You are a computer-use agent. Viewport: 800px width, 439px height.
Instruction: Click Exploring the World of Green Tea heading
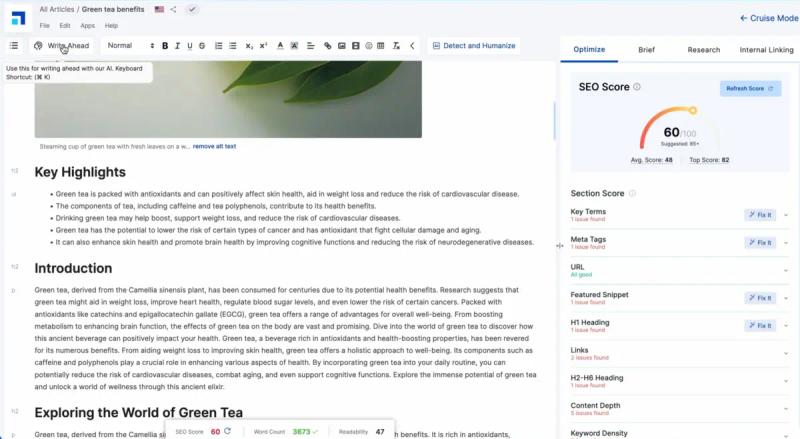pos(139,412)
